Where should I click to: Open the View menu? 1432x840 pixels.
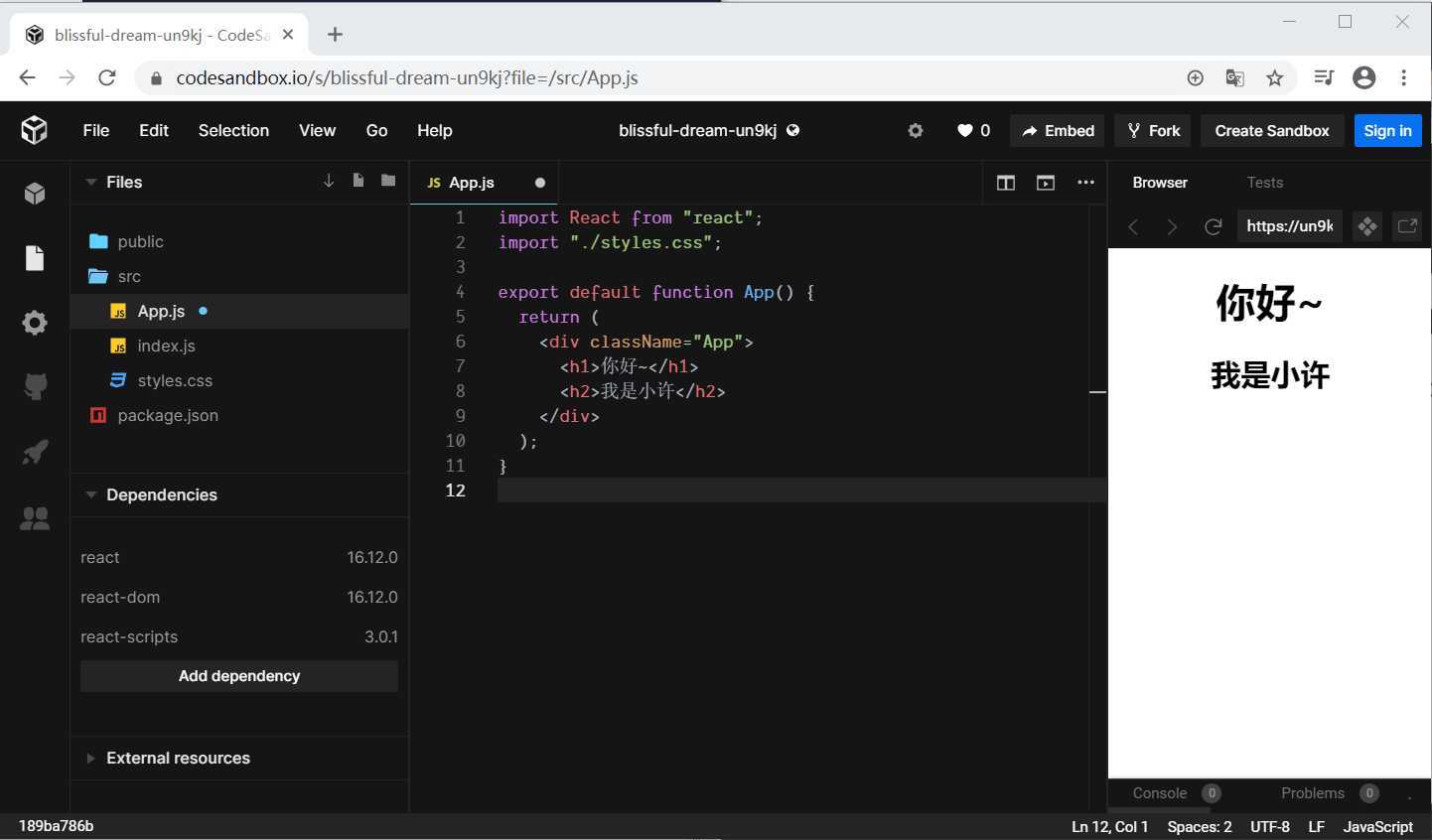pos(318,130)
